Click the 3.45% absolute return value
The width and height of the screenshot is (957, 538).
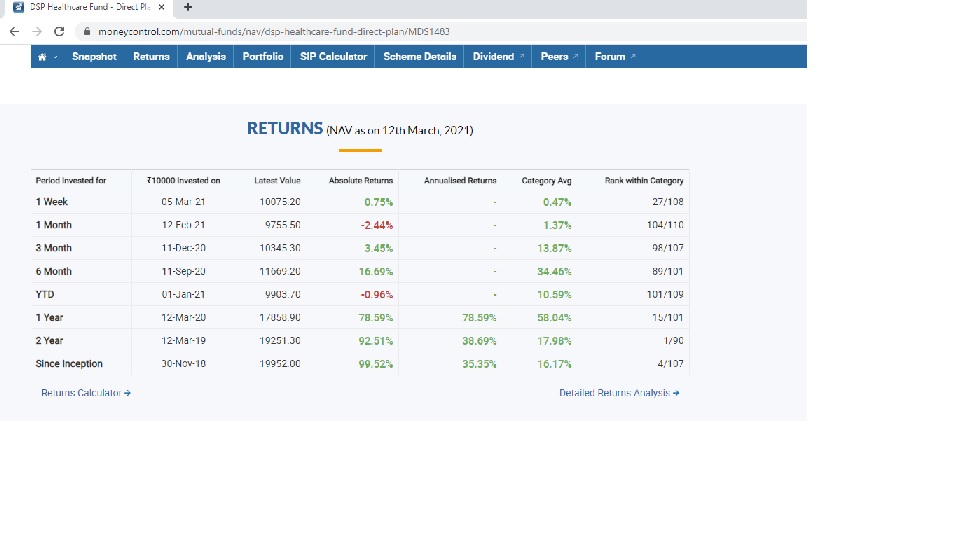point(378,249)
